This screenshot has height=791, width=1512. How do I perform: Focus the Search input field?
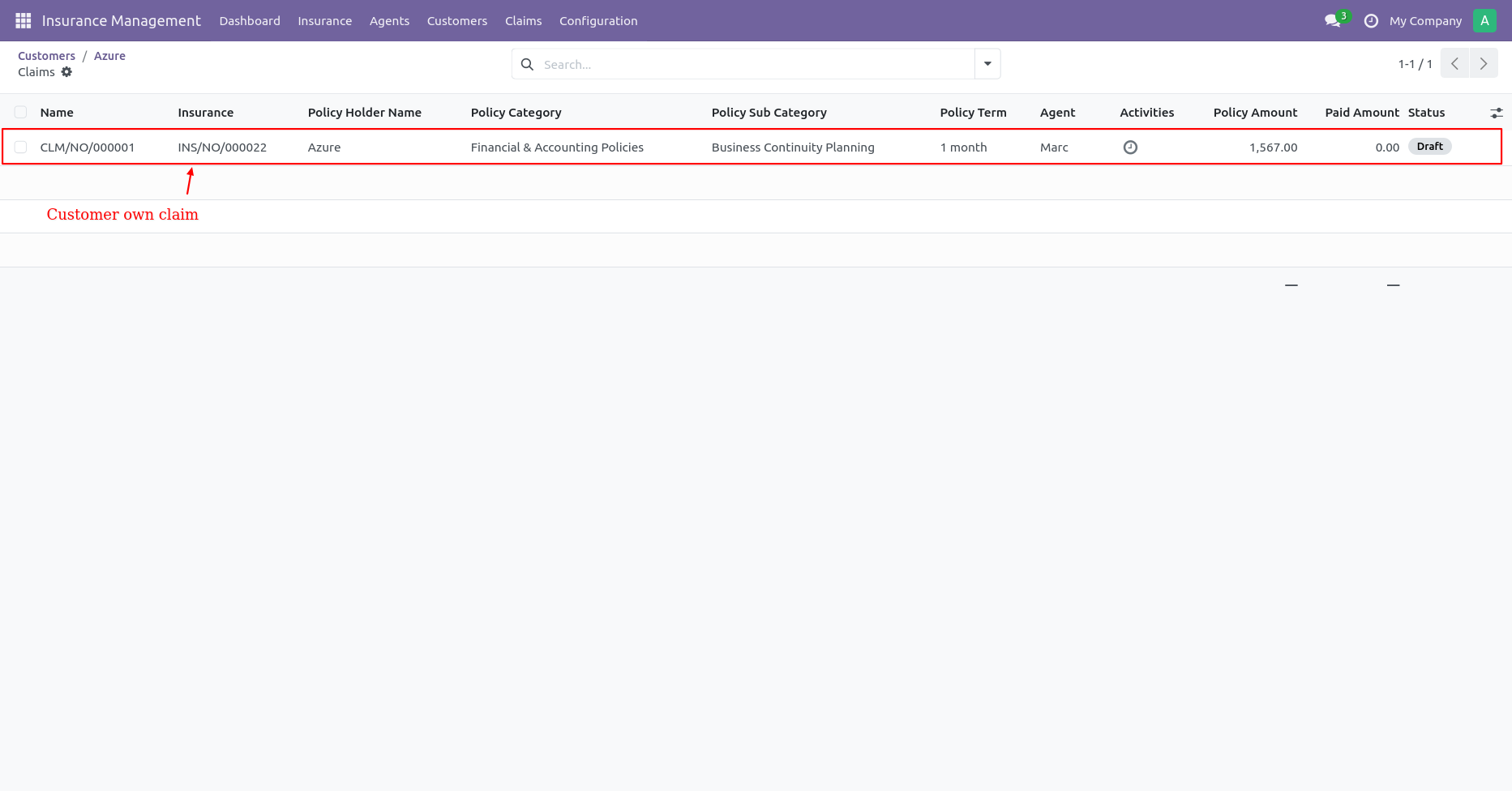[754, 64]
